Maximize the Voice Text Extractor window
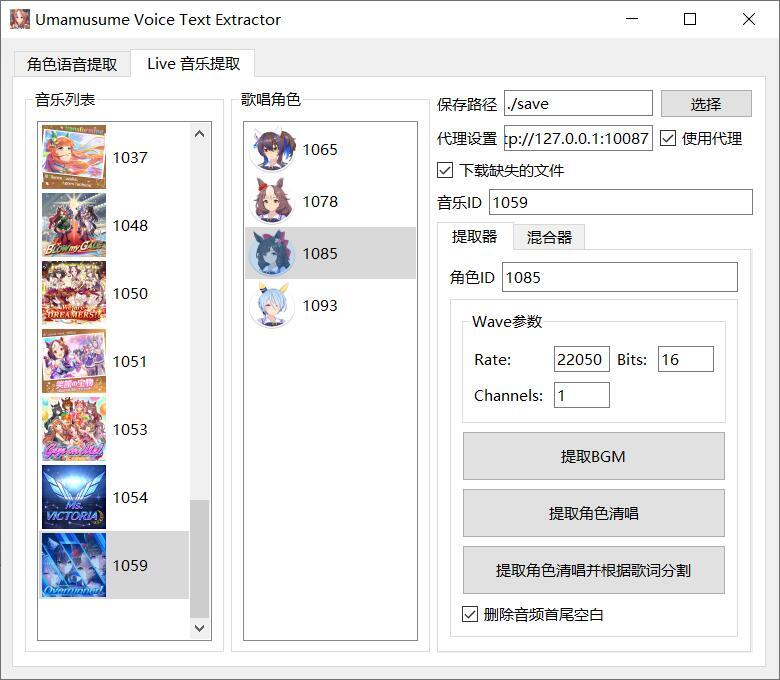Viewport: 780px width, 680px height. pos(690,19)
